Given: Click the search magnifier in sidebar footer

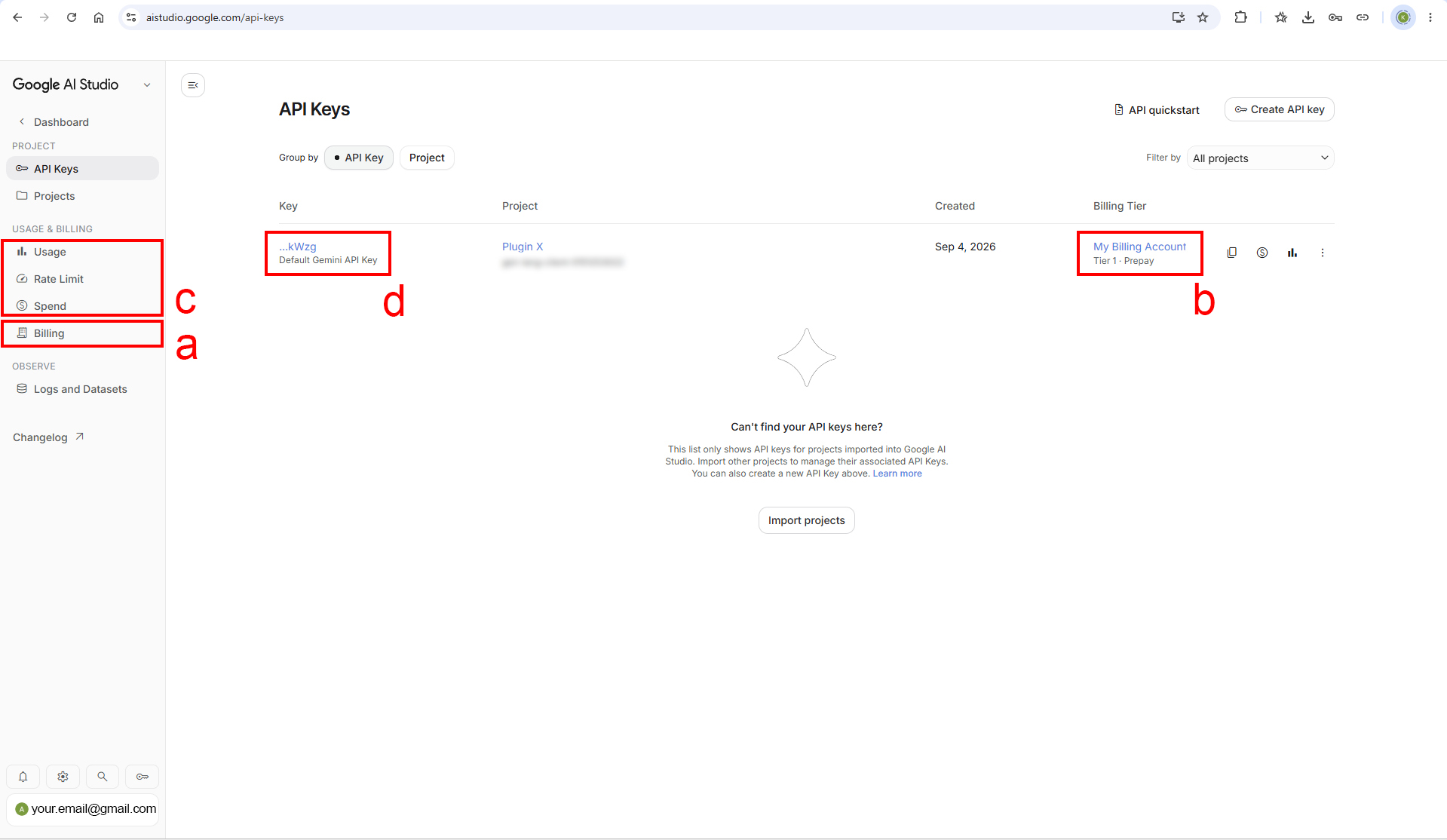Looking at the screenshot, I should [x=103, y=776].
